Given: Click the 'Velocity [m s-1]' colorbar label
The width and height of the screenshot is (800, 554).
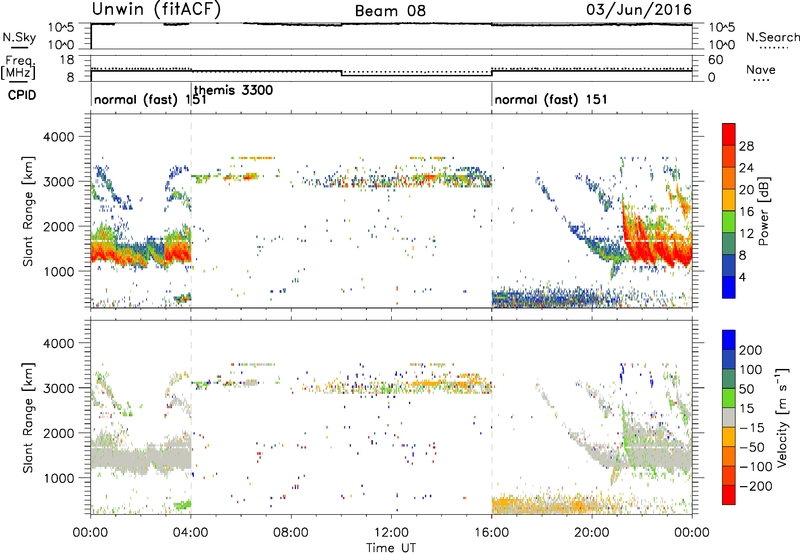Looking at the screenshot, I should (781, 417).
